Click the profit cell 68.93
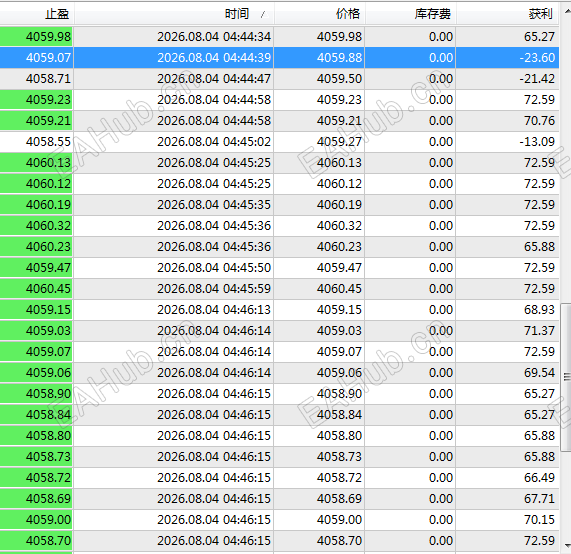 (507, 310)
